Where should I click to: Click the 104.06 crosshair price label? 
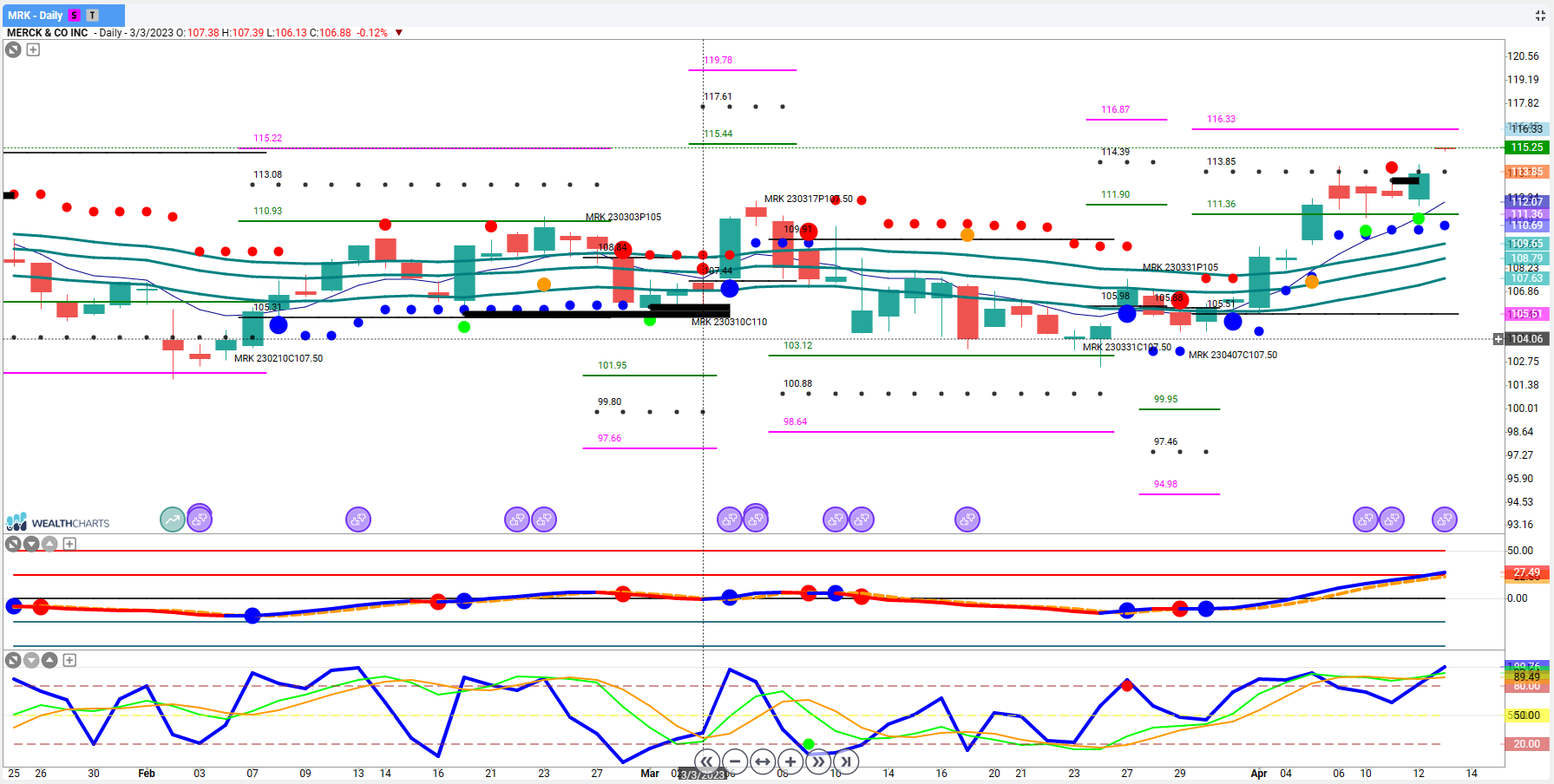(1526, 339)
